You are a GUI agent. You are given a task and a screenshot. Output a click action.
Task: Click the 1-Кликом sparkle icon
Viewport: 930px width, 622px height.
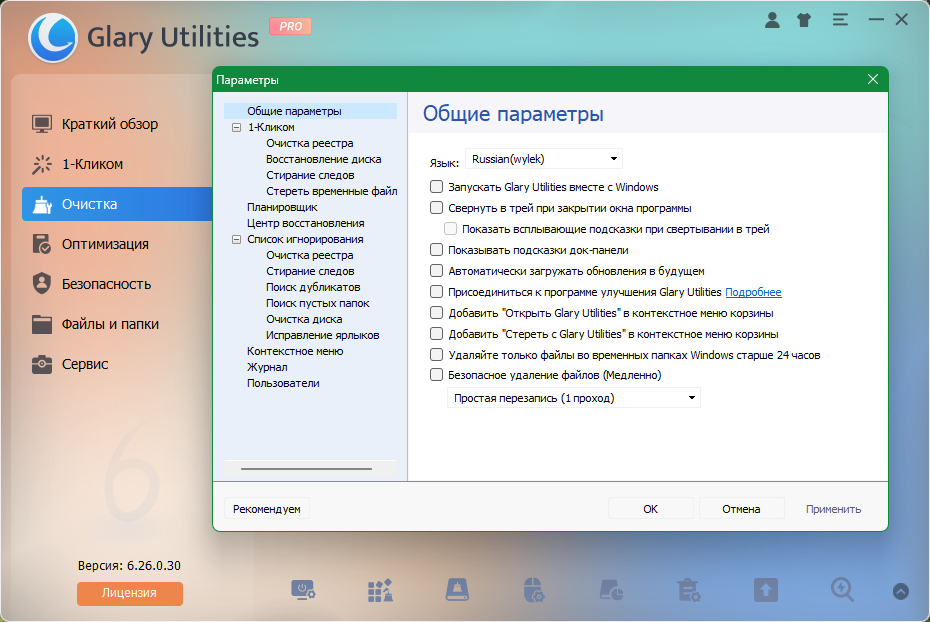pos(42,164)
